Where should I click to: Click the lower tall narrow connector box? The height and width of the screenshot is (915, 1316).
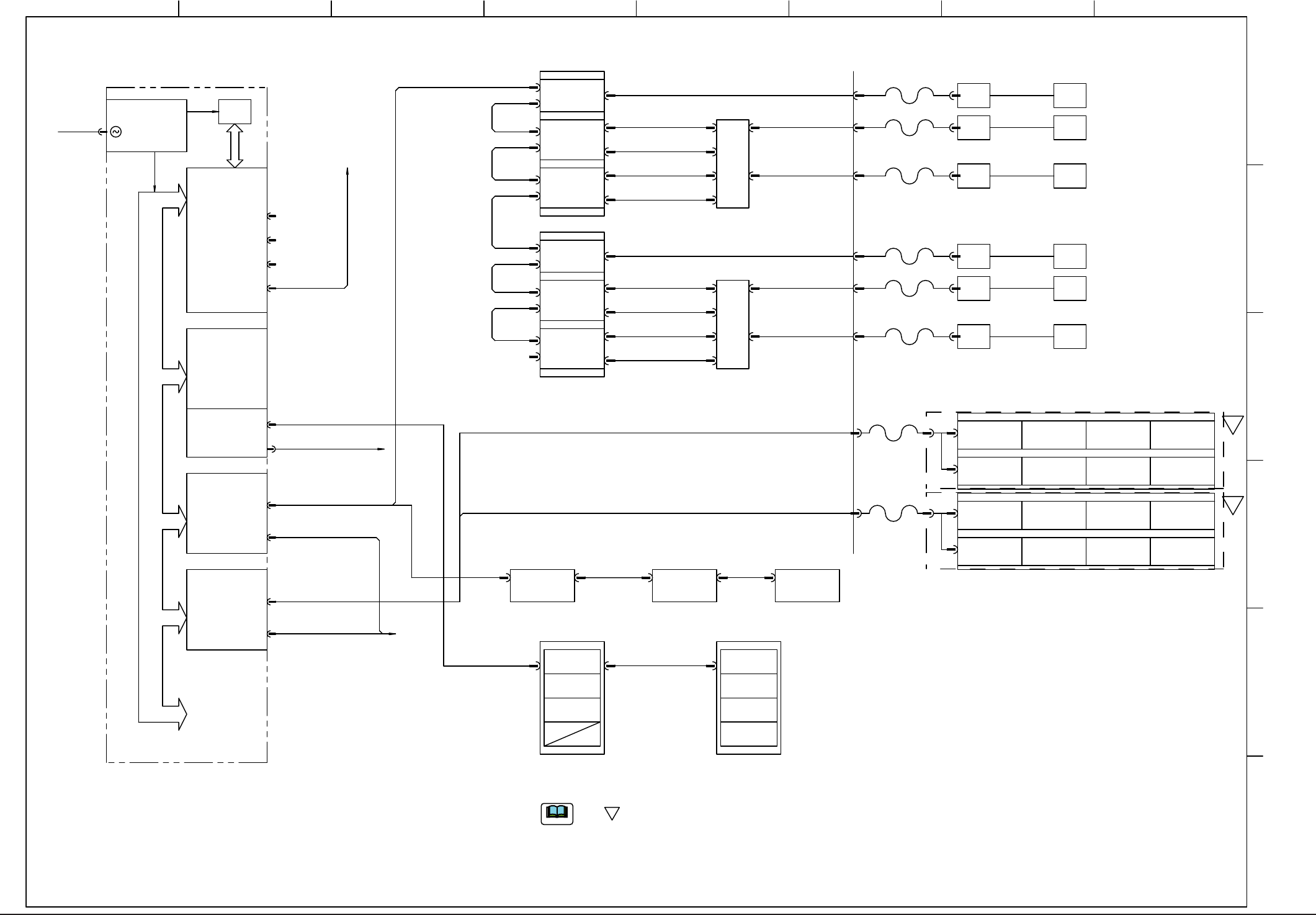[x=732, y=324]
